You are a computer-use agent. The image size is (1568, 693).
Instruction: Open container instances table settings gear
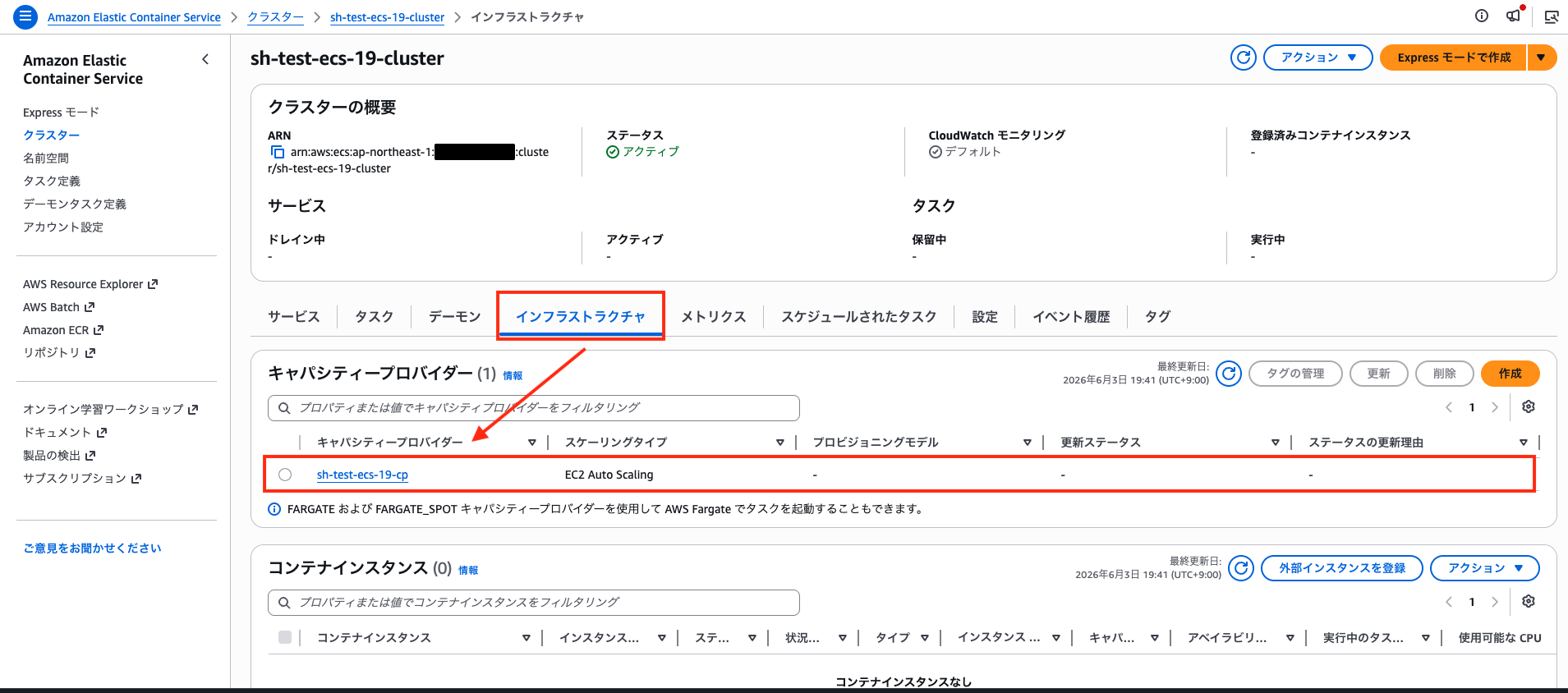(x=1529, y=601)
